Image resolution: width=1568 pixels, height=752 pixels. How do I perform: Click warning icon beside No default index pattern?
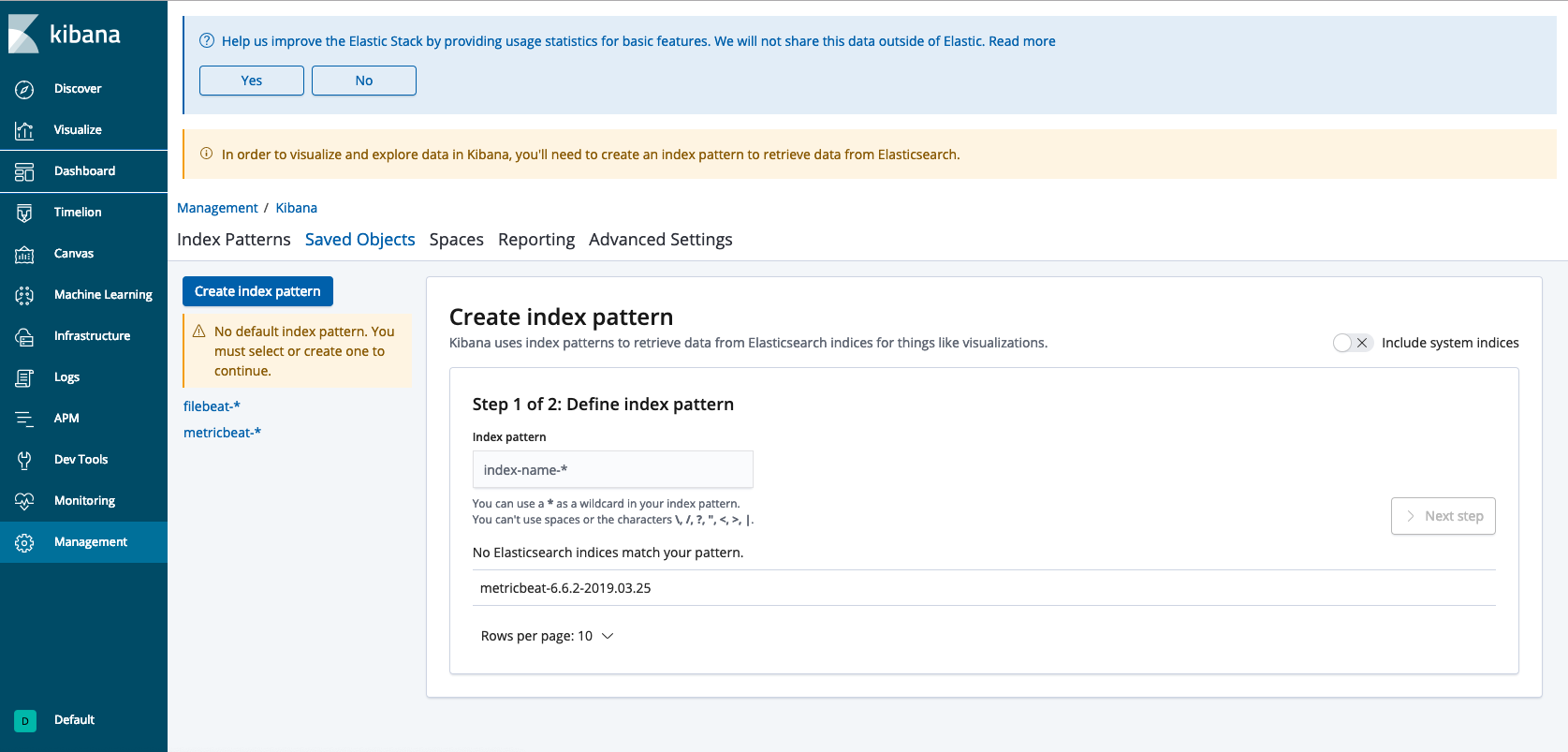click(199, 331)
